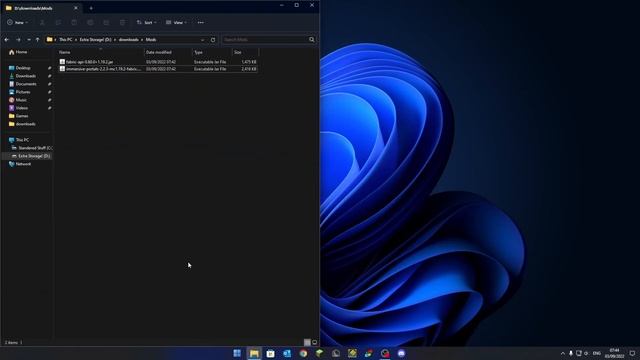The image size is (640, 360).
Task: Open Outlook from the taskbar
Action: point(287,353)
